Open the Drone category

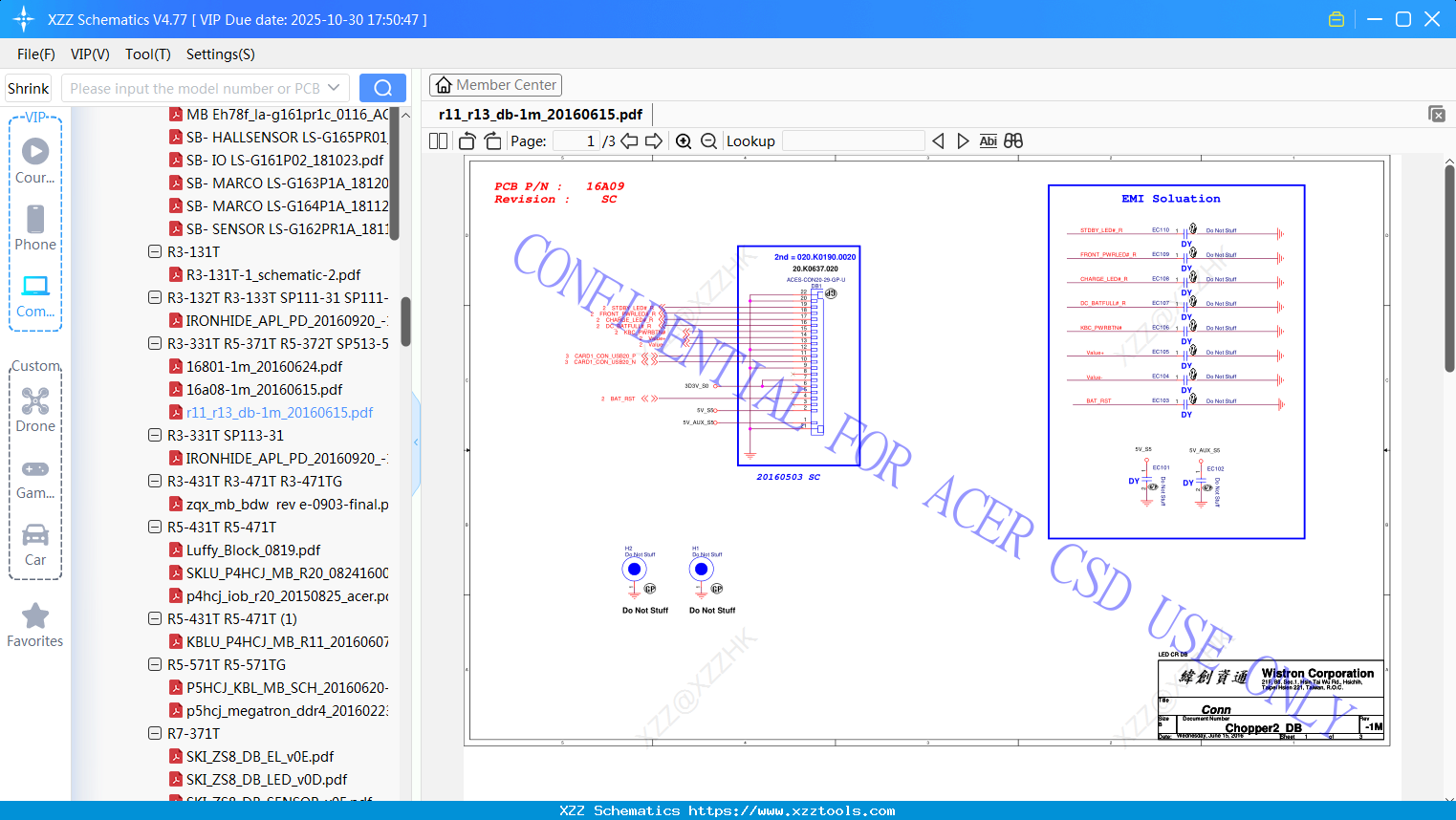(x=35, y=409)
